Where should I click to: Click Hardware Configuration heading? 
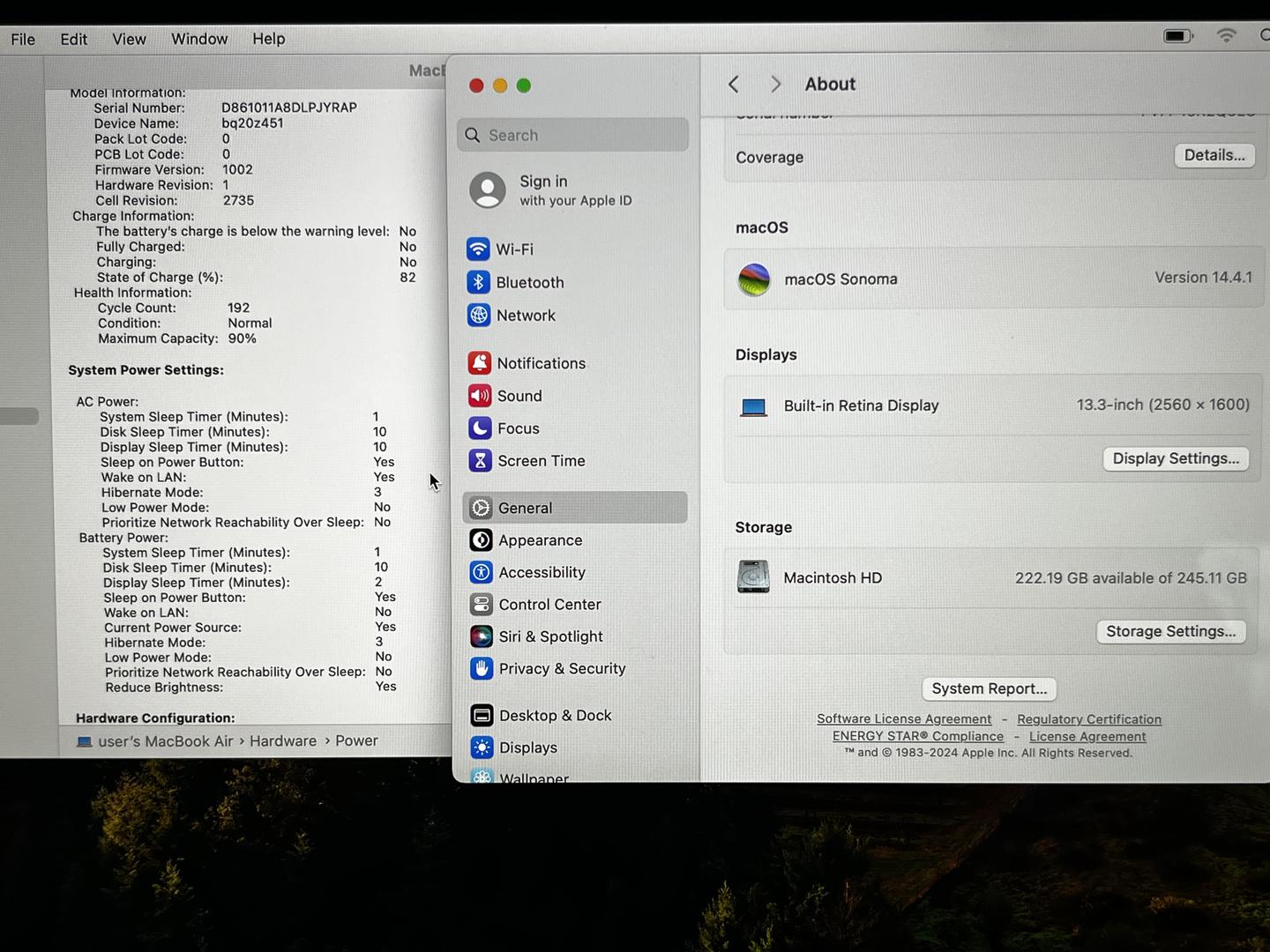155,718
